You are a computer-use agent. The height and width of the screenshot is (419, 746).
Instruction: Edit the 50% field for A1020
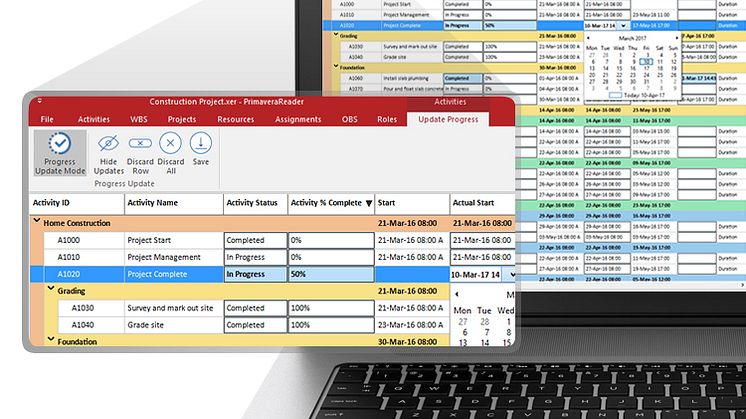331,274
